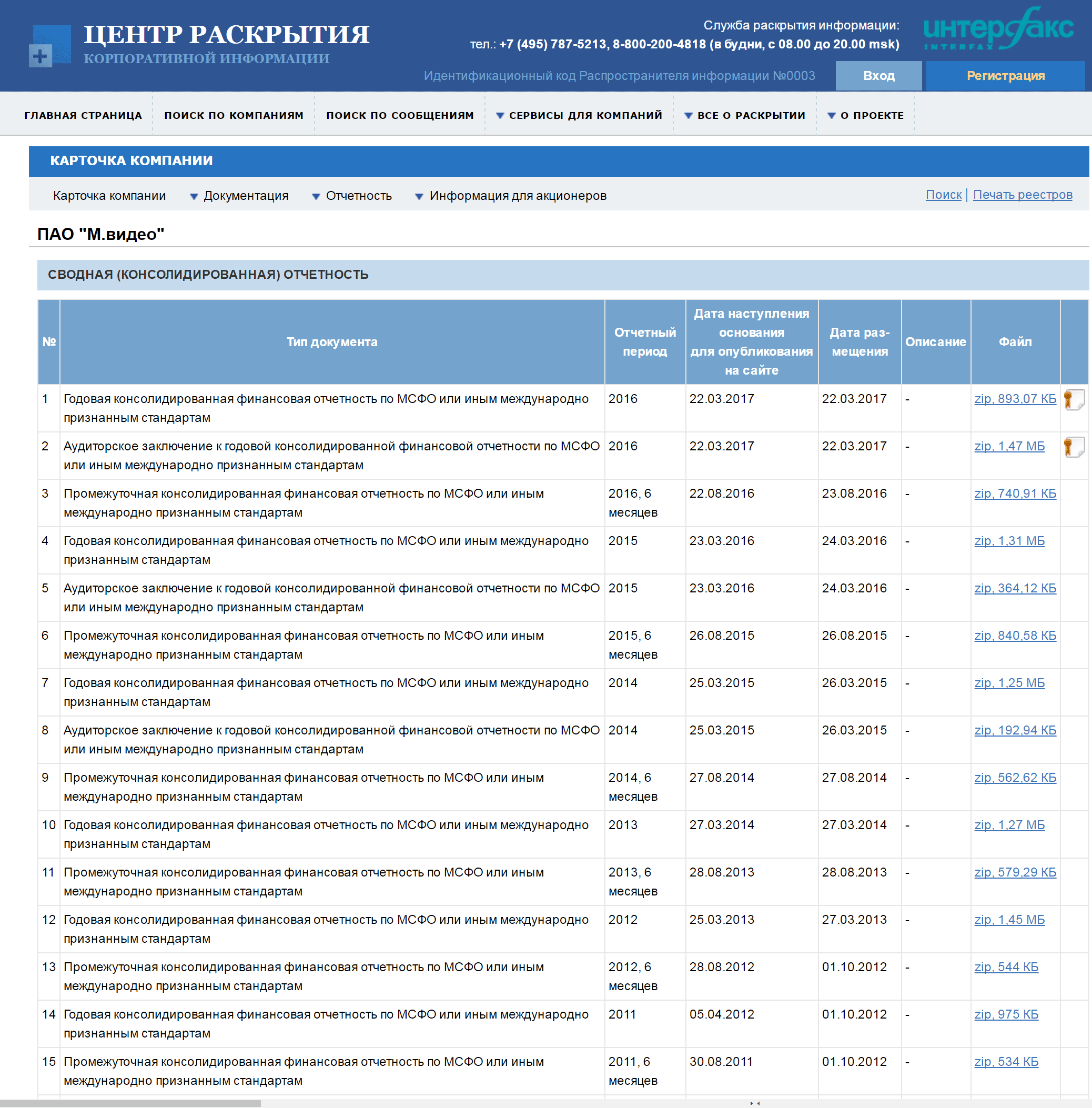
Task: Expand Все о раскрытии menu
Action: pyautogui.click(x=744, y=115)
